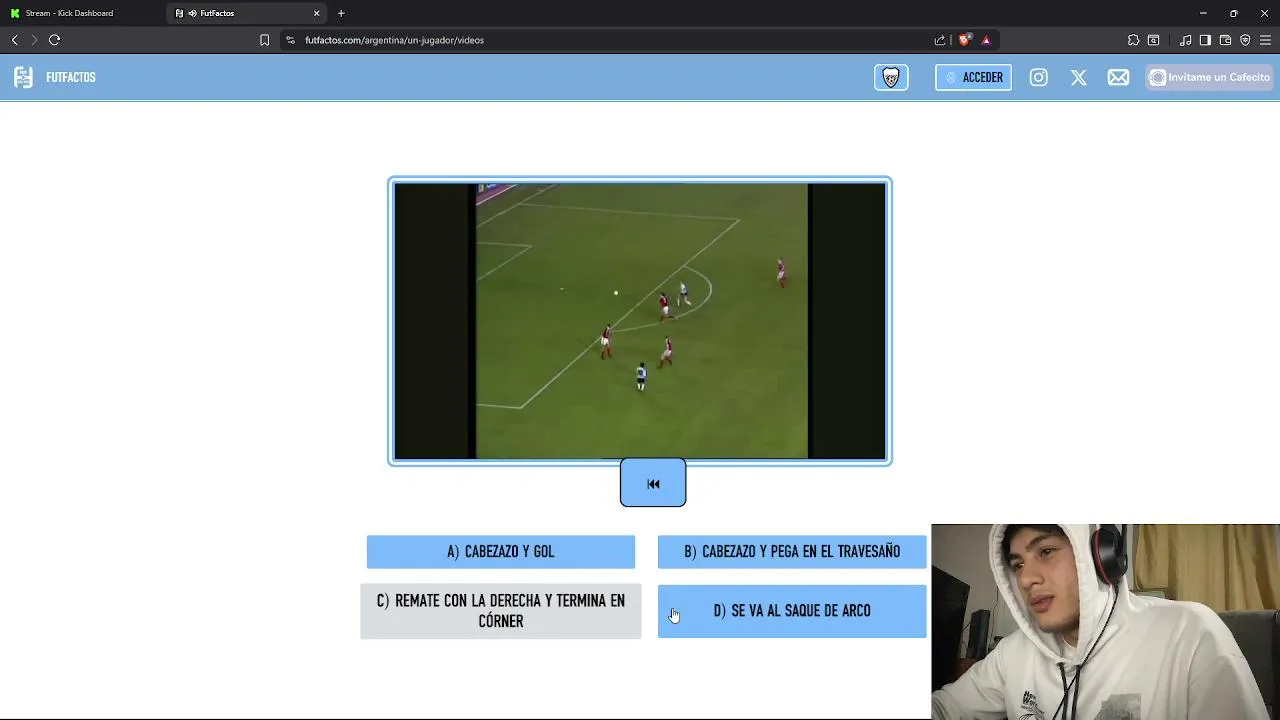Image resolution: width=1280 pixels, height=720 pixels.
Task: Choose answer D) Se va al saque de arco
Action: pyautogui.click(x=792, y=611)
